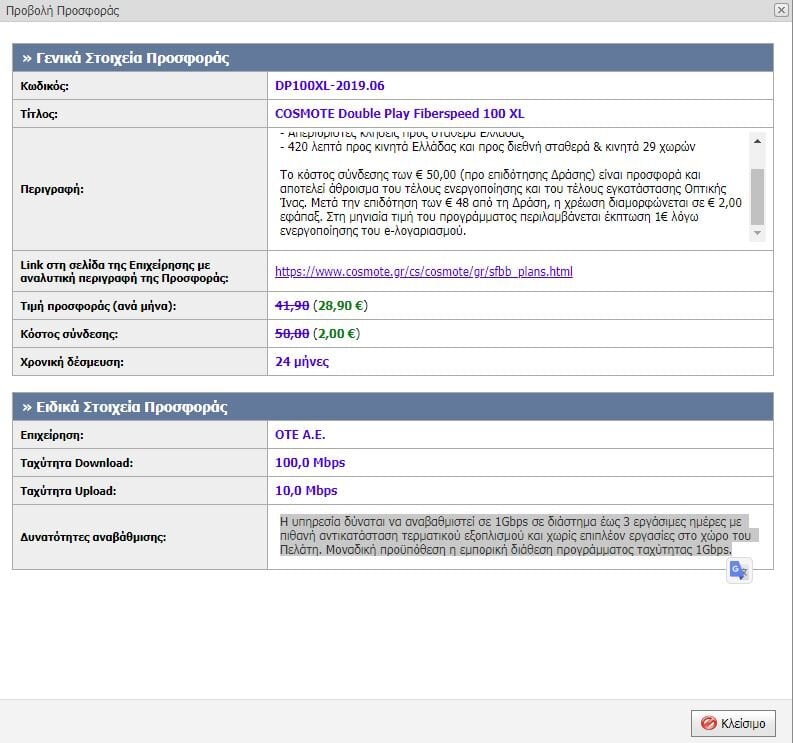Click the download speed 100,0 Mbps
This screenshot has width=793, height=743.
point(310,463)
